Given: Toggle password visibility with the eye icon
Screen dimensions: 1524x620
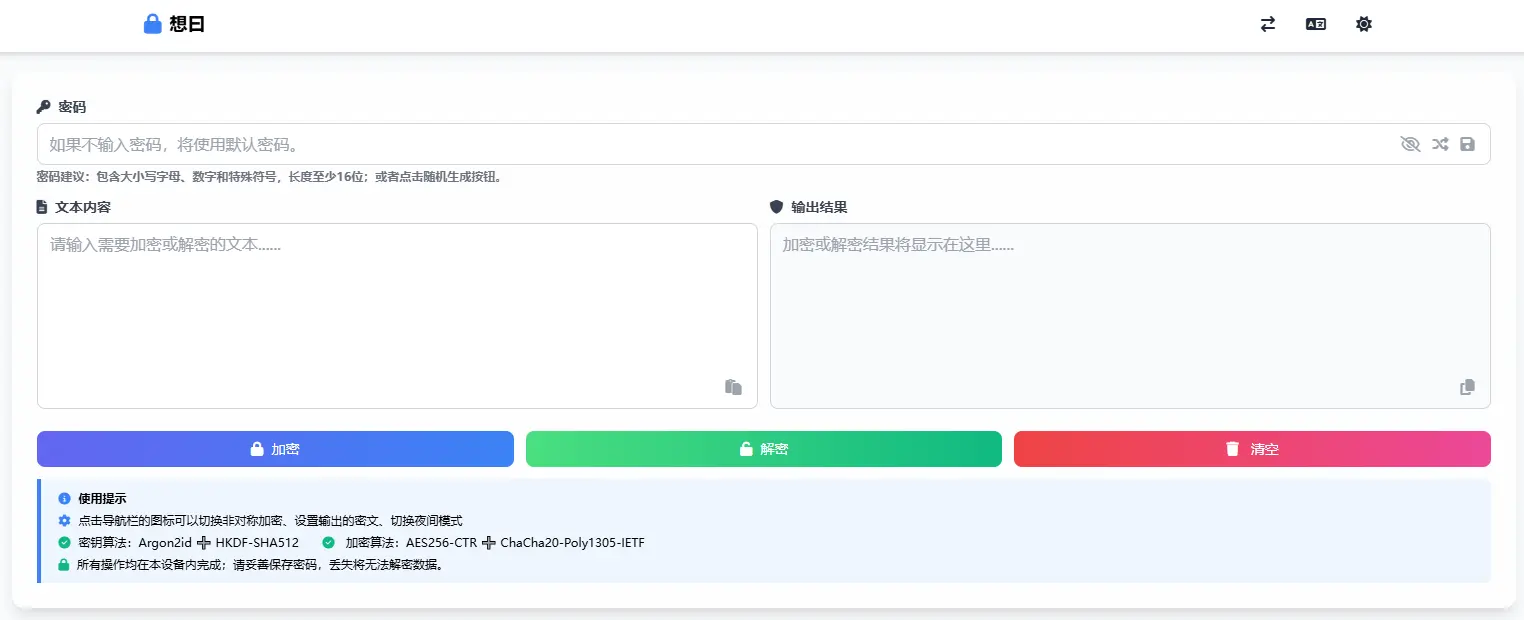Looking at the screenshot, I should pos(1410,144).
